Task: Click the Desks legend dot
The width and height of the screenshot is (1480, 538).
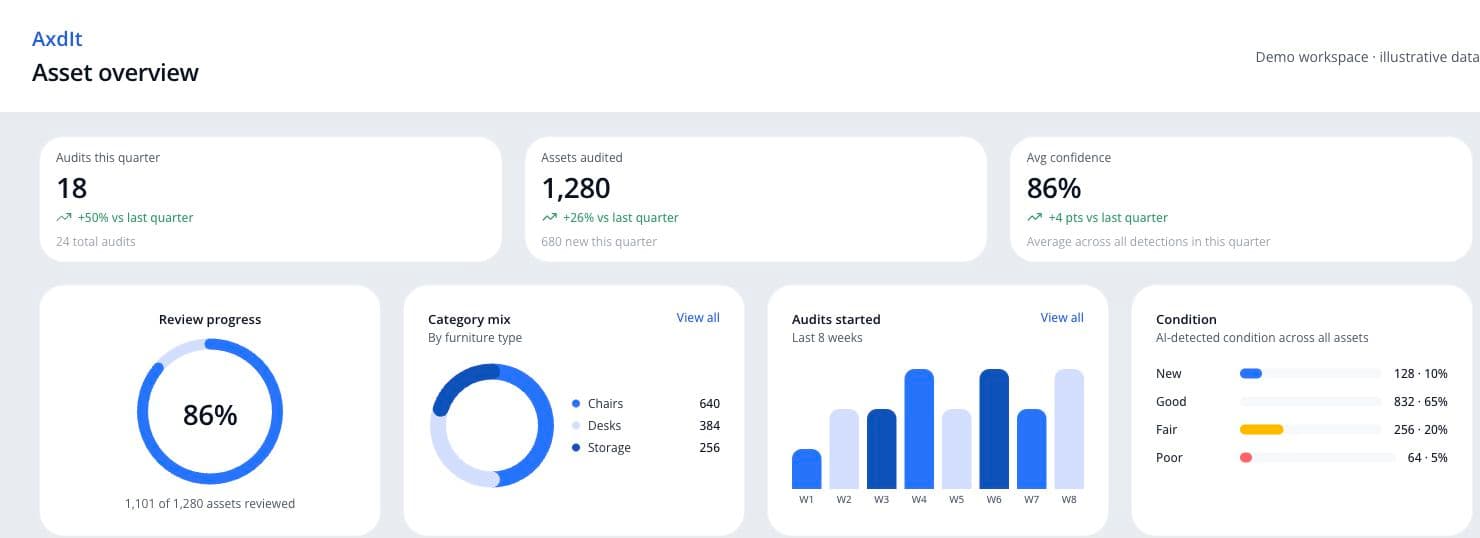Action: tap(576, 426)
